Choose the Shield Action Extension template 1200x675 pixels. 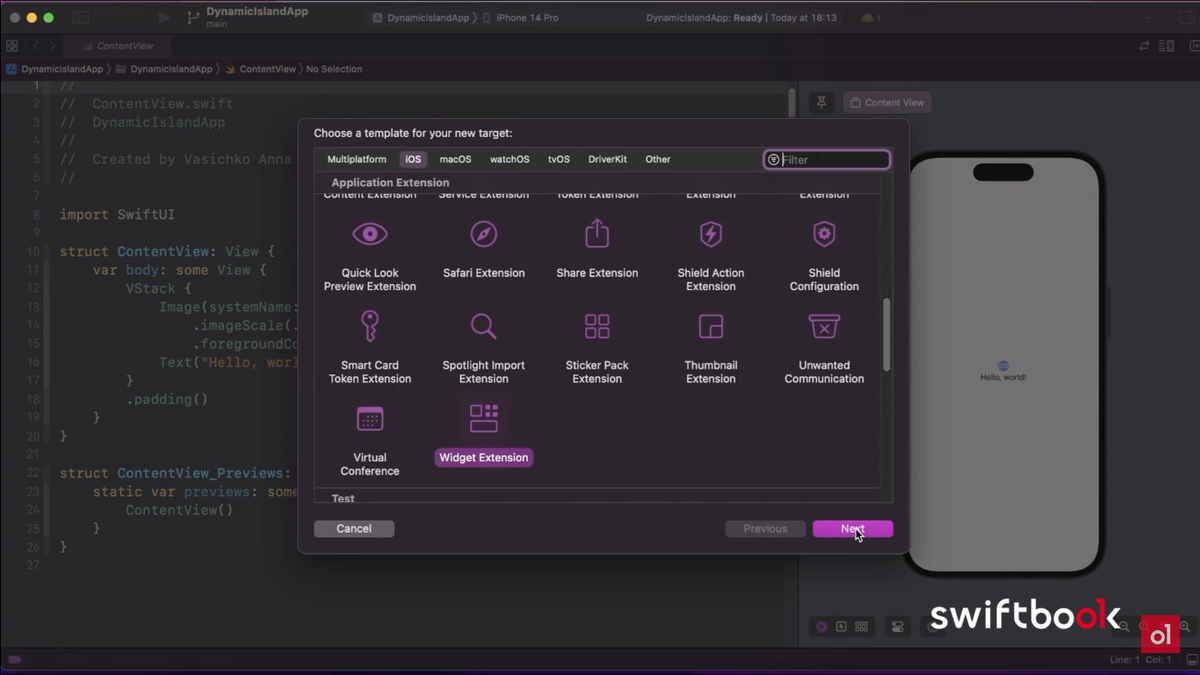click(x=711, y=255)
